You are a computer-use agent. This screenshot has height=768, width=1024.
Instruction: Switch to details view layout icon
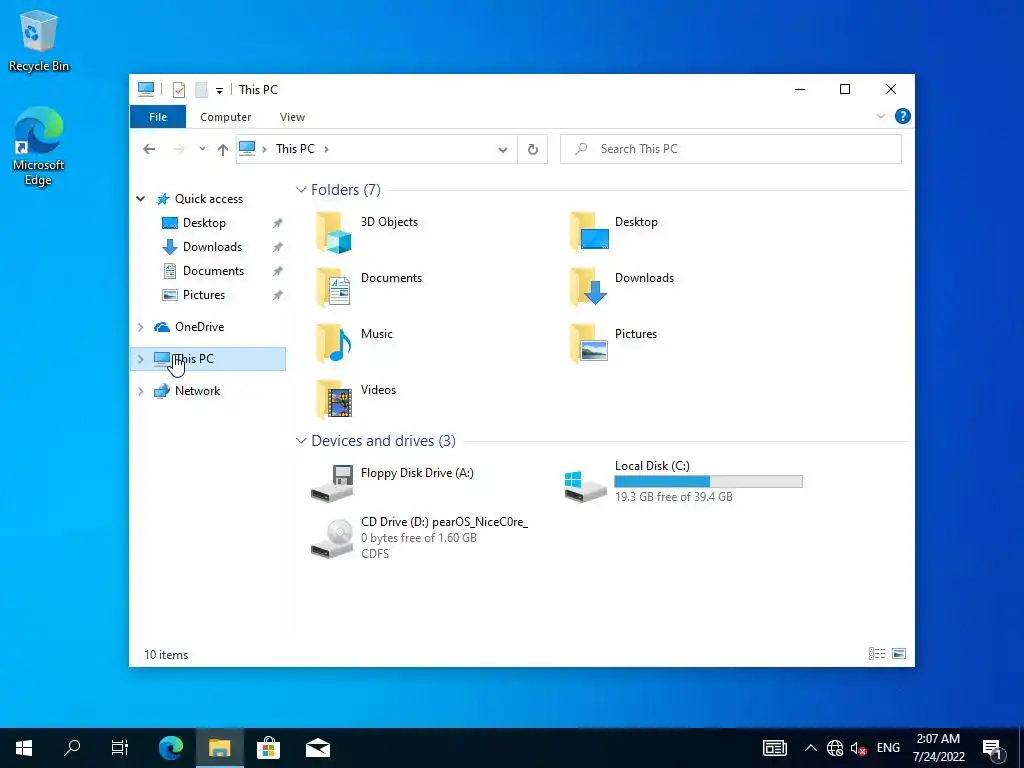tap(877, 654)
